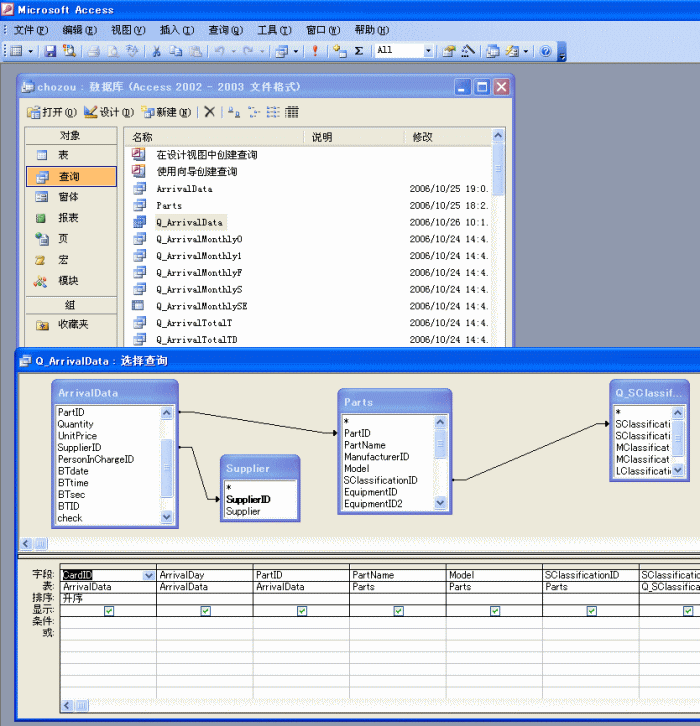This screenshot has height=726, width=700.
Task: Click the Show Table icon
Action: pyautogui.click(x=340, y=51)
